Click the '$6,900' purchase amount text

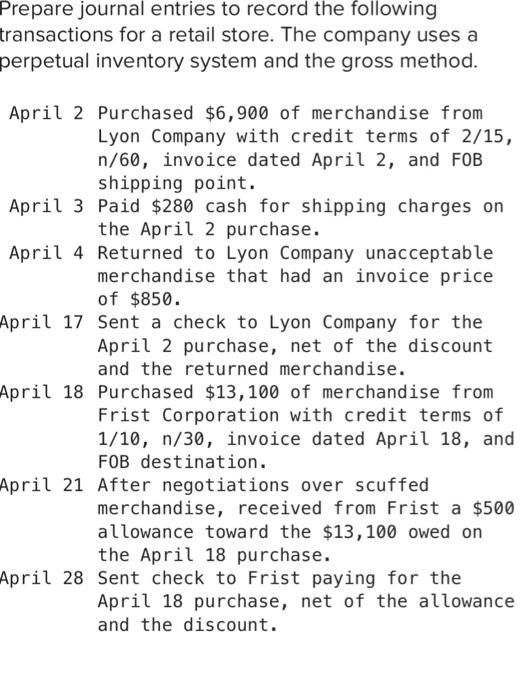coord(237,113)
